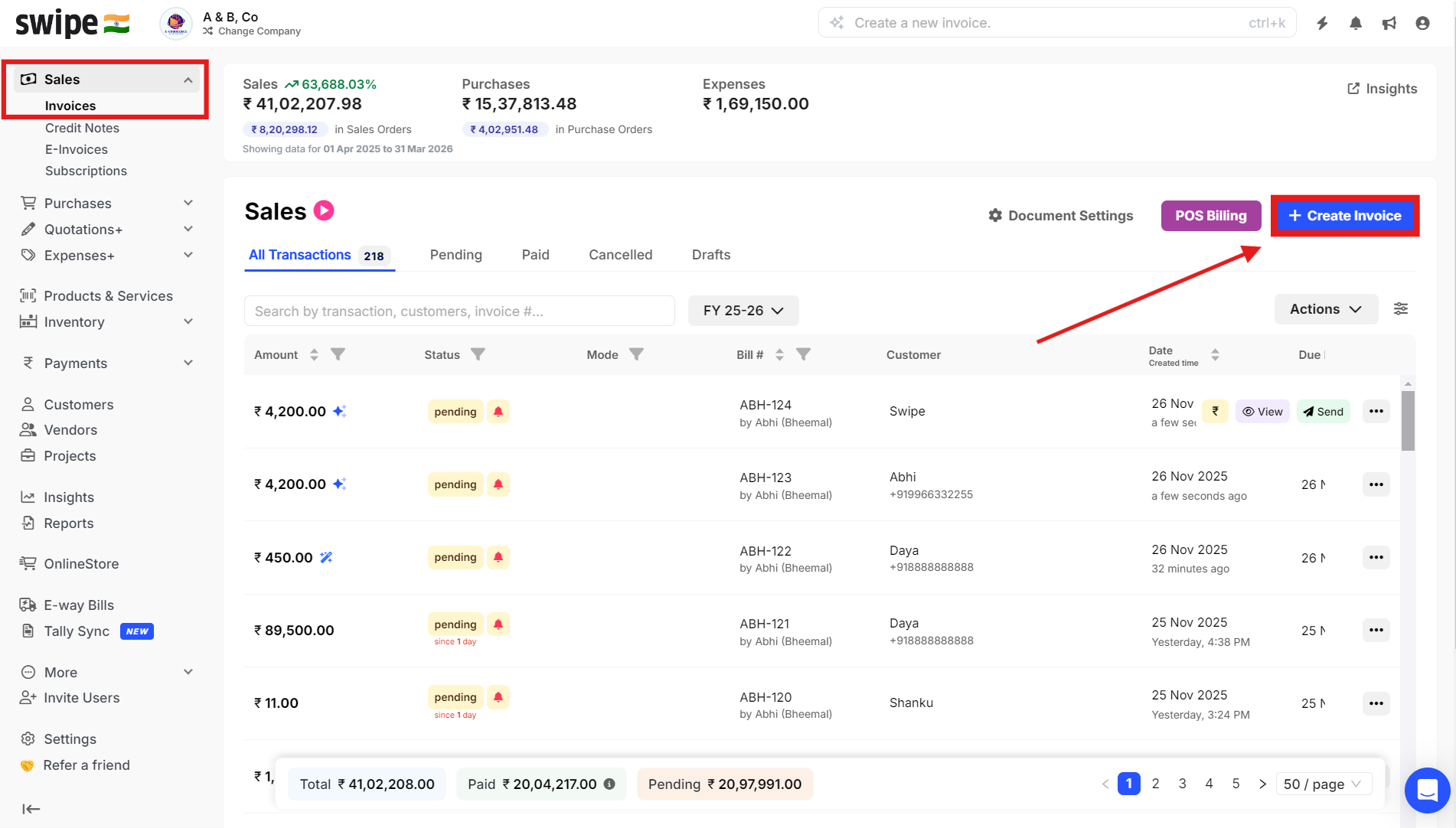Focus the transaction search field

(x=459, y=311)
